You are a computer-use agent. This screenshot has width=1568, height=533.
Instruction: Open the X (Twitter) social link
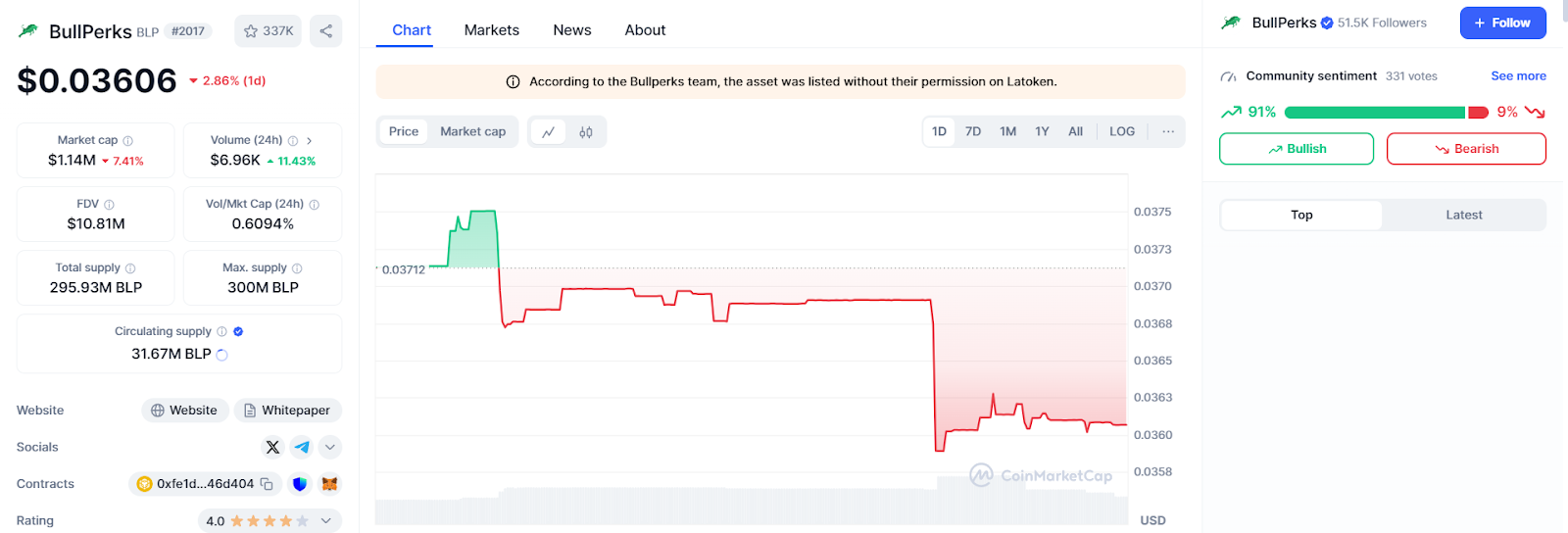272,447
